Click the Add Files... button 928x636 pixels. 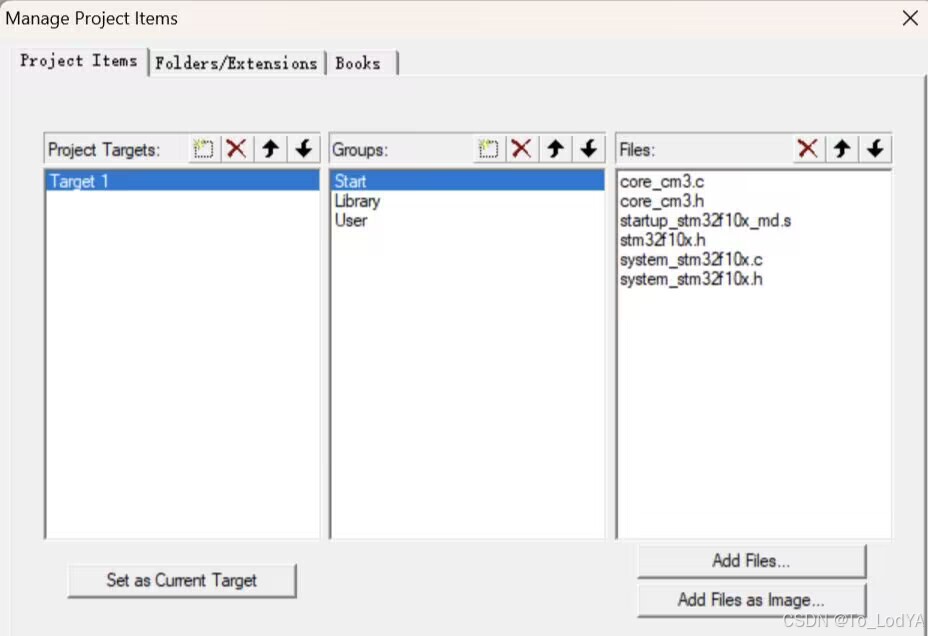click(751, 561)
